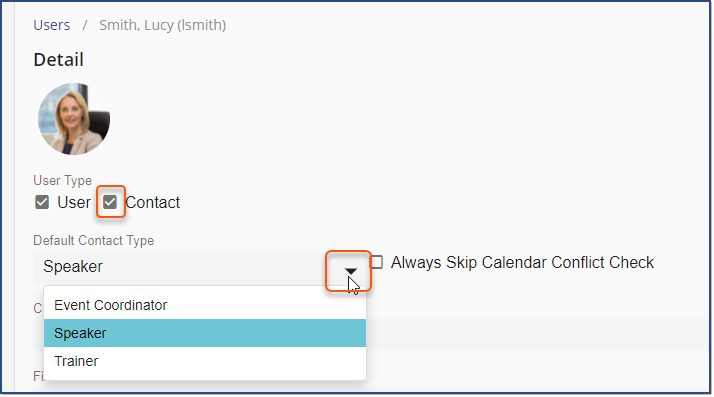Enable Always Skip Calendar Conflict Check

pos(377,262)
